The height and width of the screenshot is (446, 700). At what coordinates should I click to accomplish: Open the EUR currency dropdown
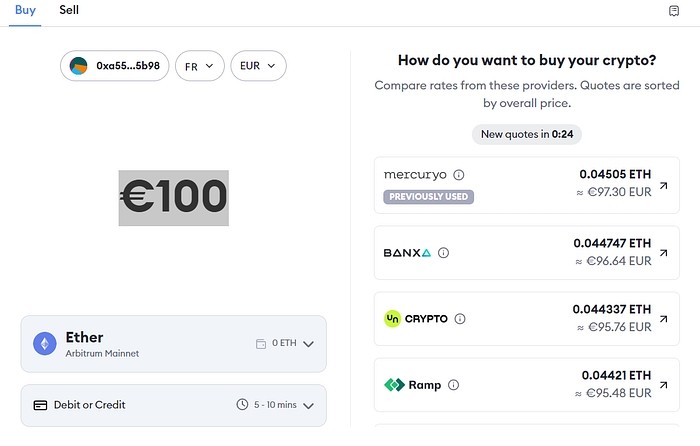258,67
